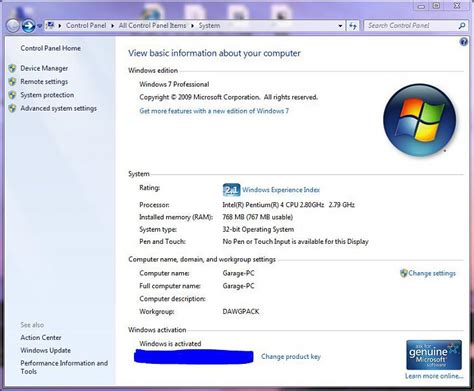Screen dimensions: 474x391
Task: Click the Back navigation arrow
Action: coord(13,26)
